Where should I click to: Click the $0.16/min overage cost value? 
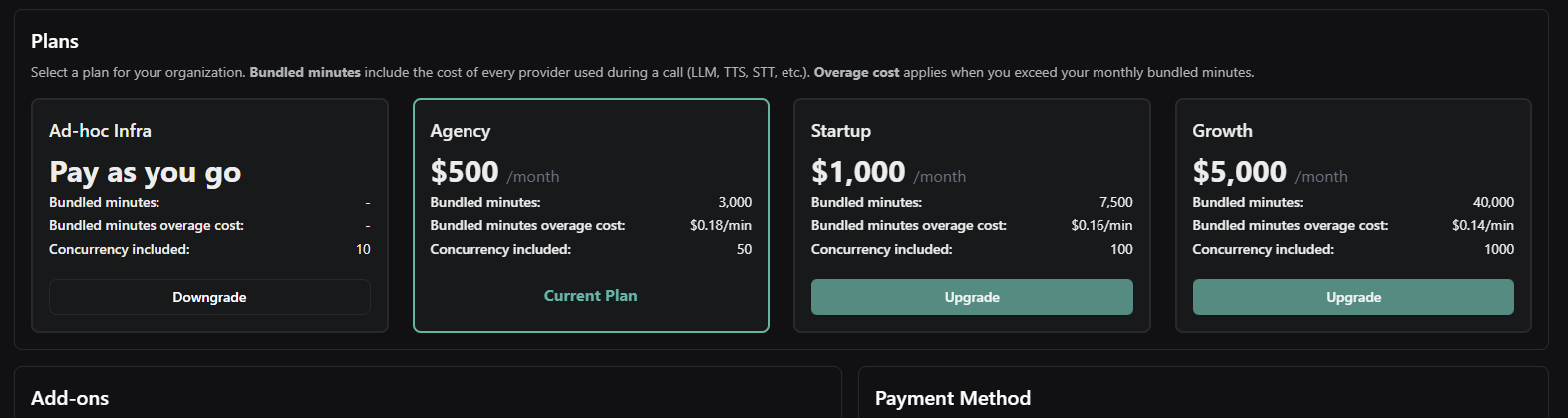[x=1101, y=225]
